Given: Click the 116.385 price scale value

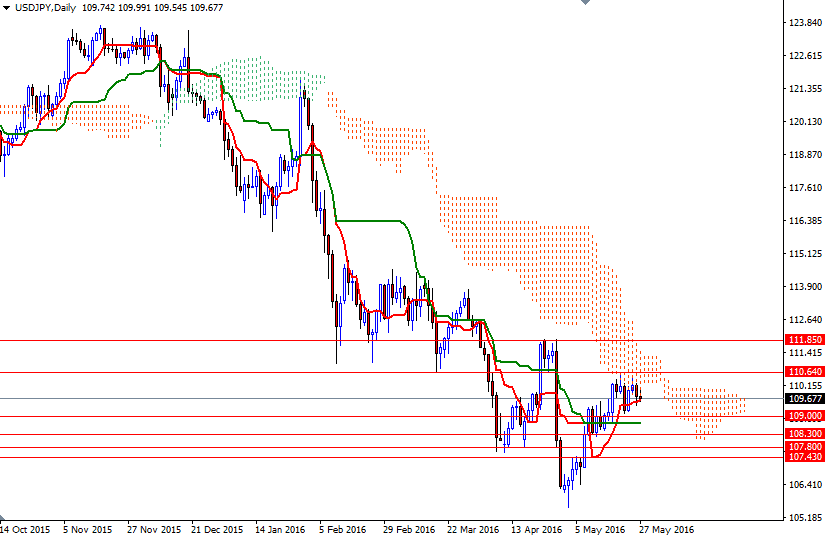Looking at the screenshot, I should [x=805, y=221].
